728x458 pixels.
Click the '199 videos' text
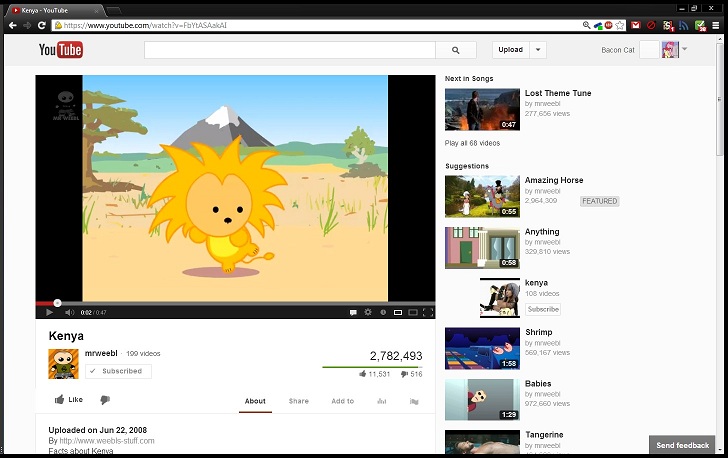(x=143, y=354)
